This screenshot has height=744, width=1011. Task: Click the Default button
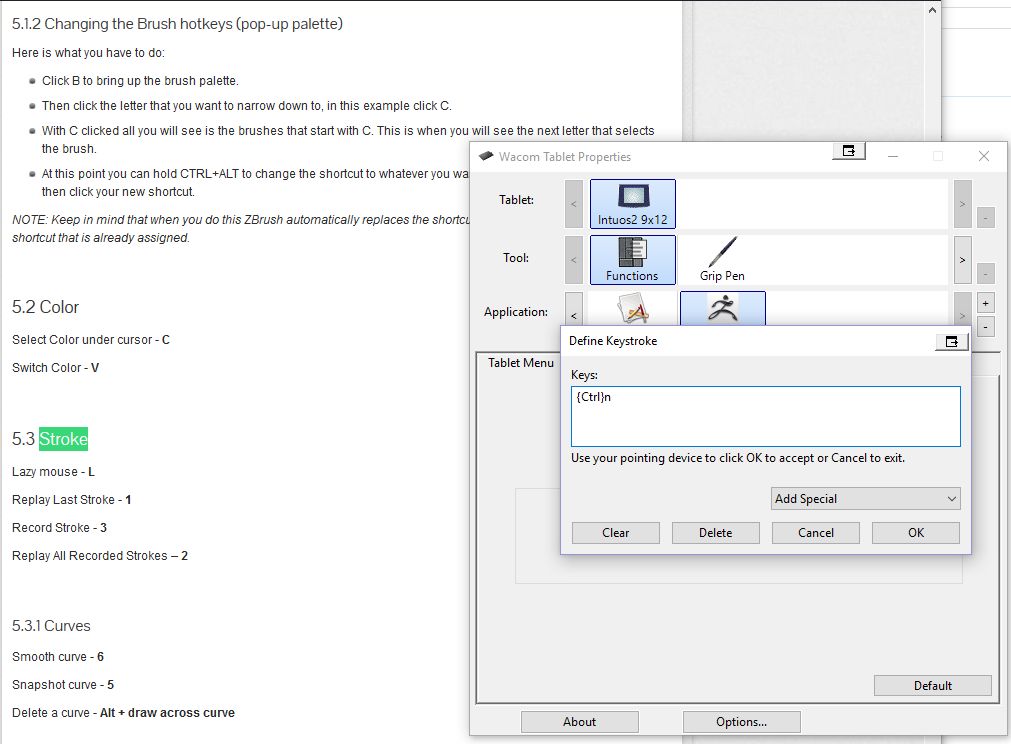point(932,686)
